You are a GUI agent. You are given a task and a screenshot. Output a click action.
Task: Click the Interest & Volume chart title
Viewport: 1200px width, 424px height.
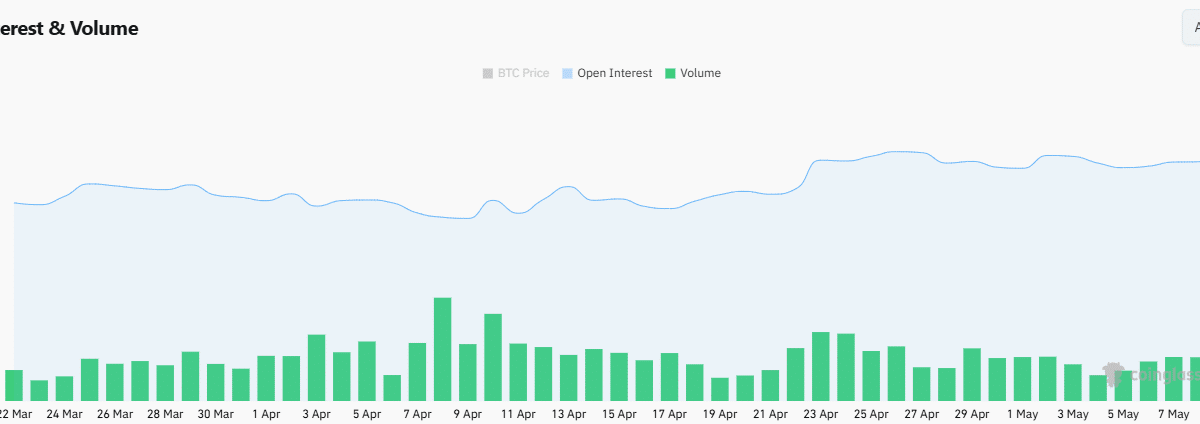68,29
